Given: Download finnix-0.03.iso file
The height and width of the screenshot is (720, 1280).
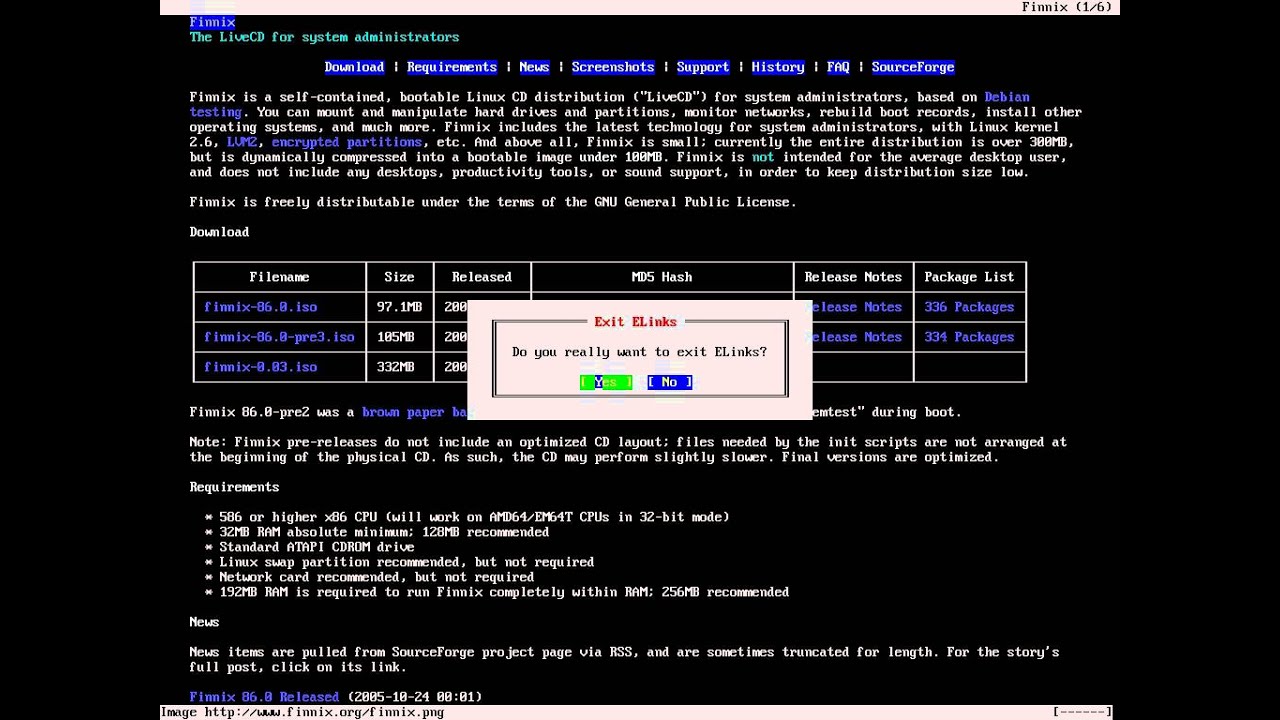Looking at the screenshot, I should pos(260,367).
